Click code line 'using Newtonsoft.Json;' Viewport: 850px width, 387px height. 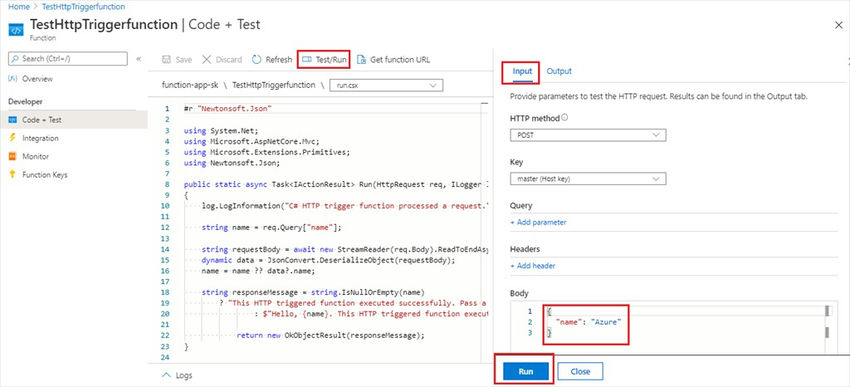[x=231, y=162]
